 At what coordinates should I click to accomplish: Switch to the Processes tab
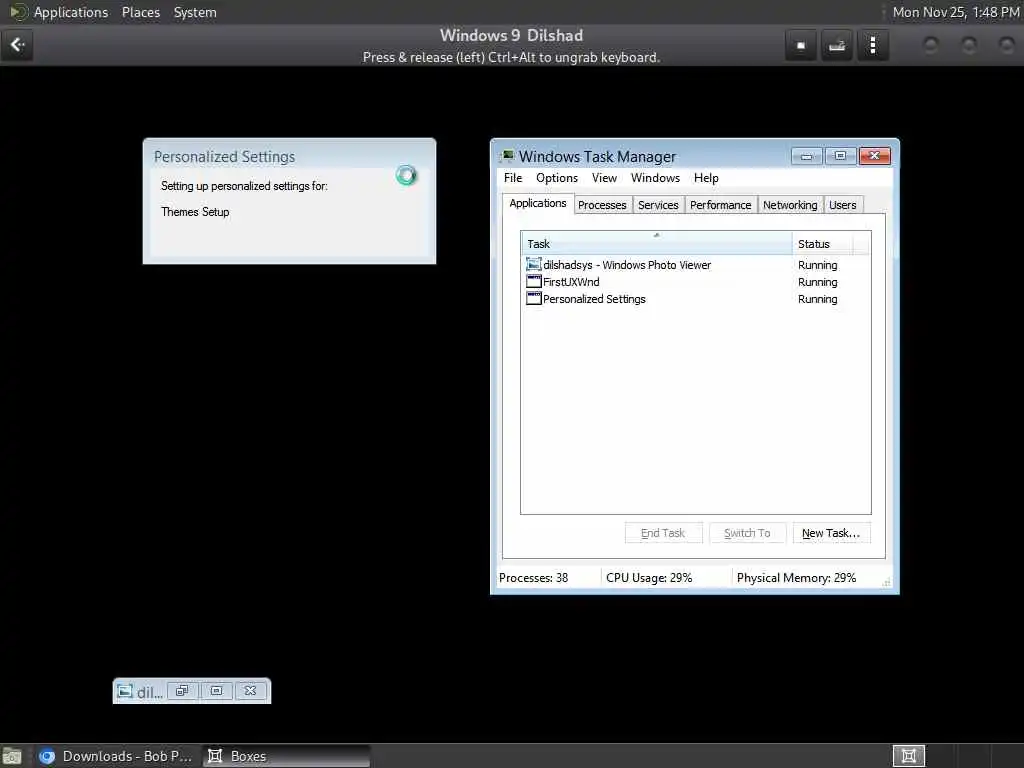pyautogui.click(x=602, y=205)
